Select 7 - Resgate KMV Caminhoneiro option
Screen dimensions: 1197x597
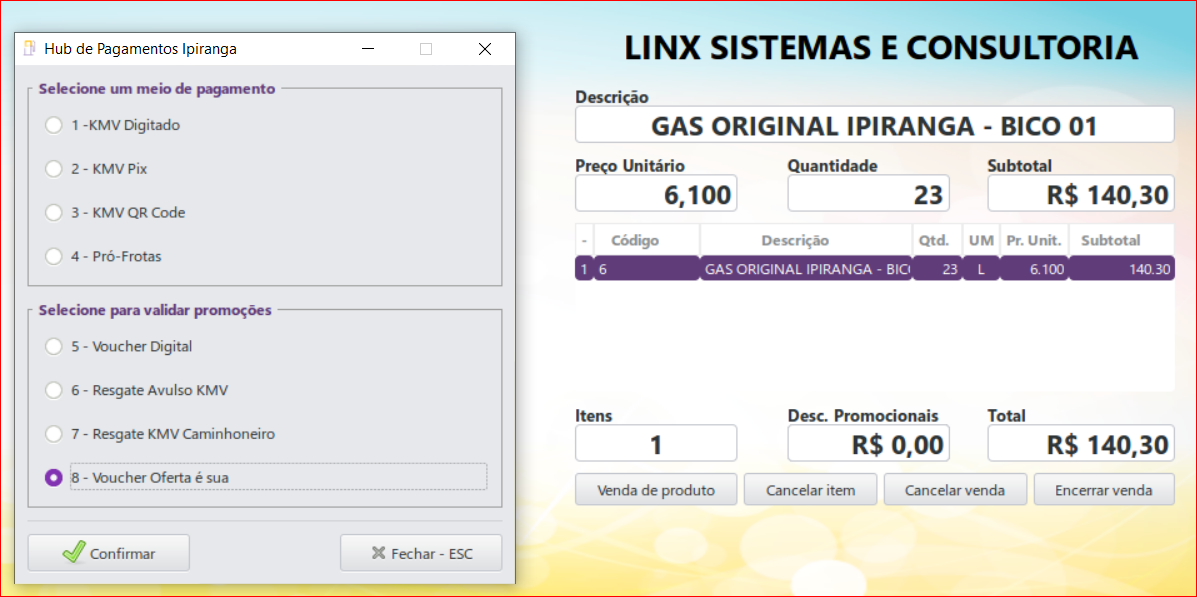tap(53, 434)
